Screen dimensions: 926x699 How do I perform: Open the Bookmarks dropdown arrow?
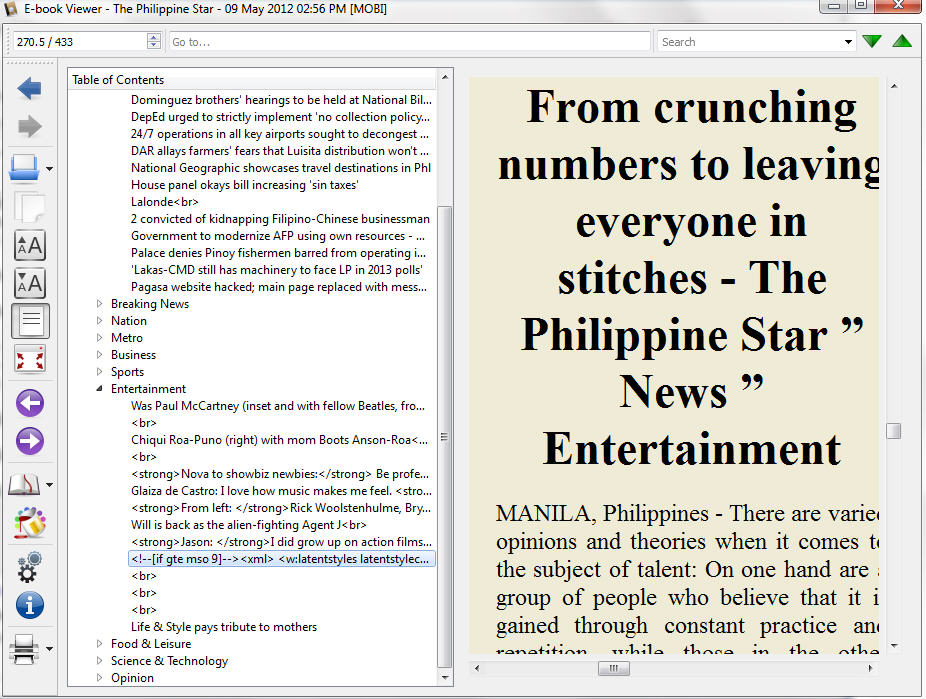(x=50, y=485)
